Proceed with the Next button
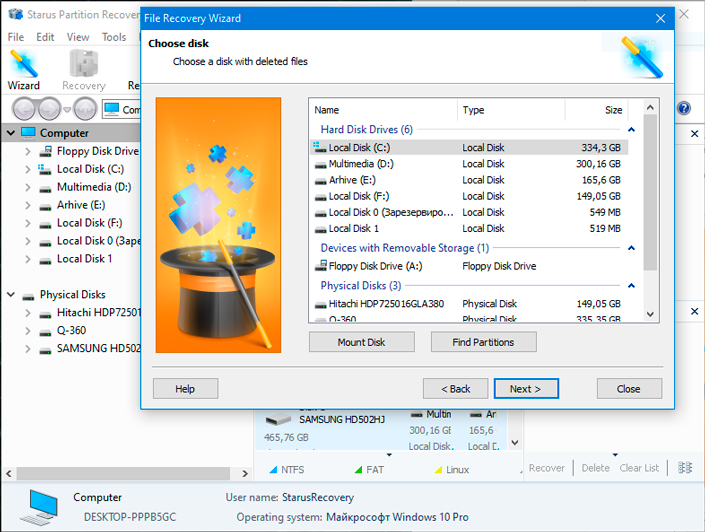 click(x=526, y=389)
